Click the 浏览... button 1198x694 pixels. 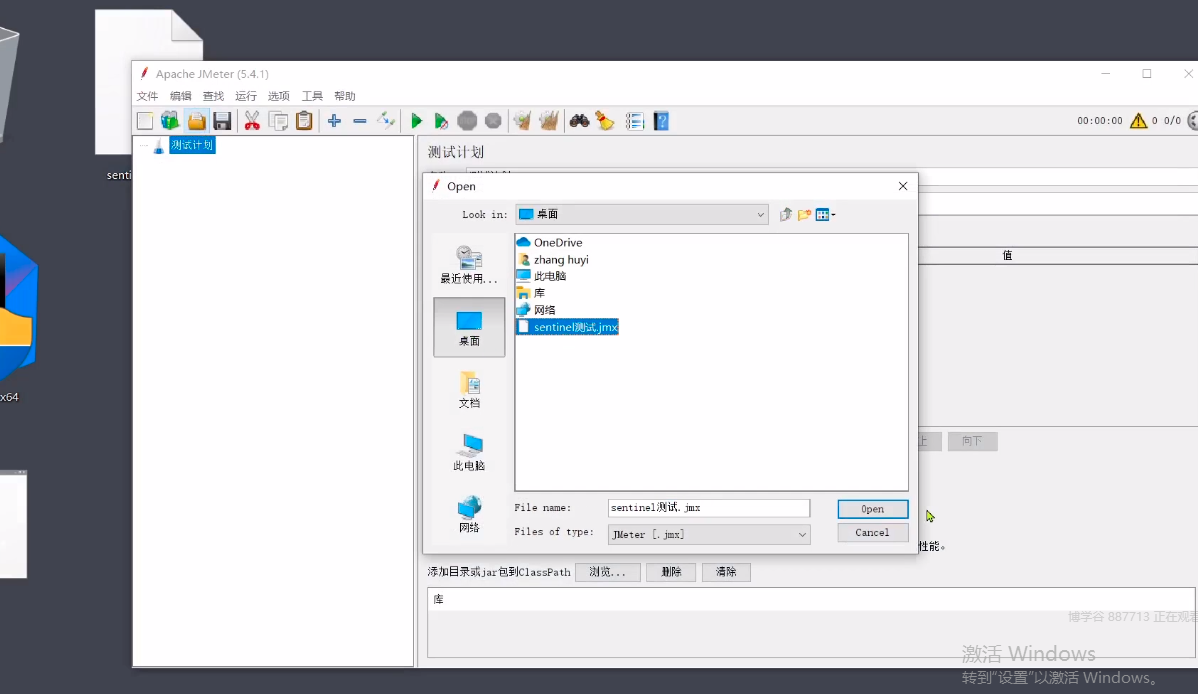(607, 572)
